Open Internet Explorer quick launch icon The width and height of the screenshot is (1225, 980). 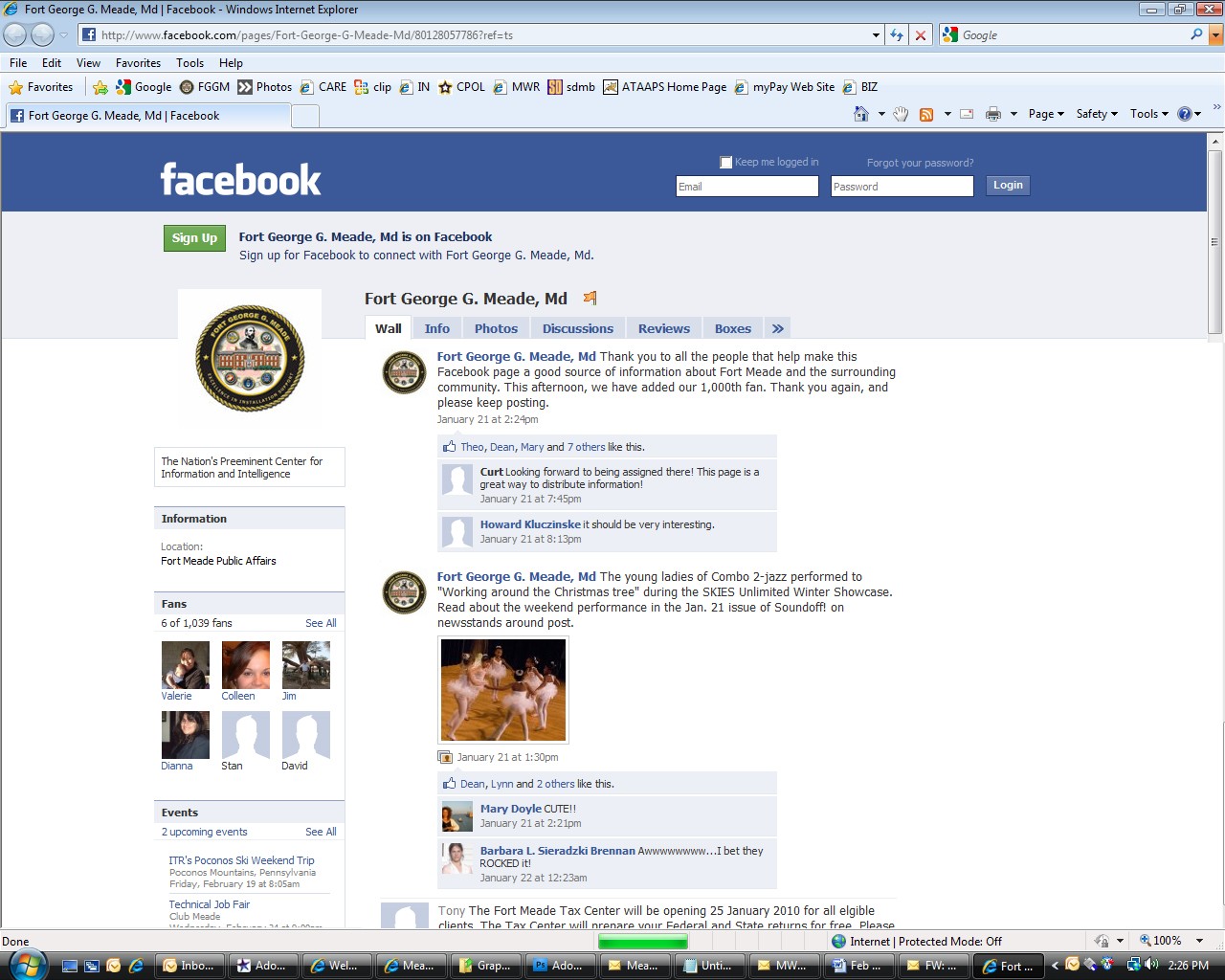[136, 966]
